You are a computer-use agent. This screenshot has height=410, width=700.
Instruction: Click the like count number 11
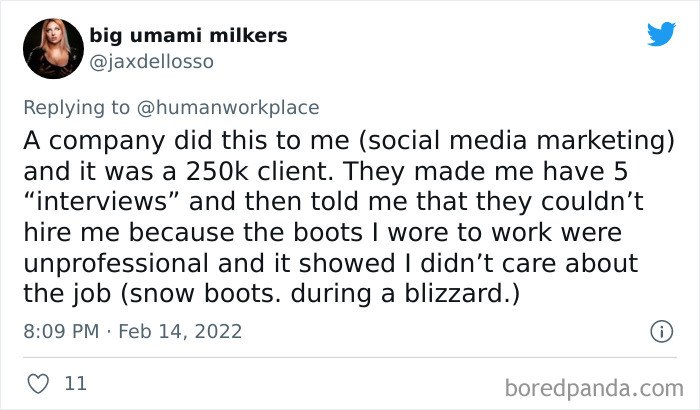coord(75,382)
